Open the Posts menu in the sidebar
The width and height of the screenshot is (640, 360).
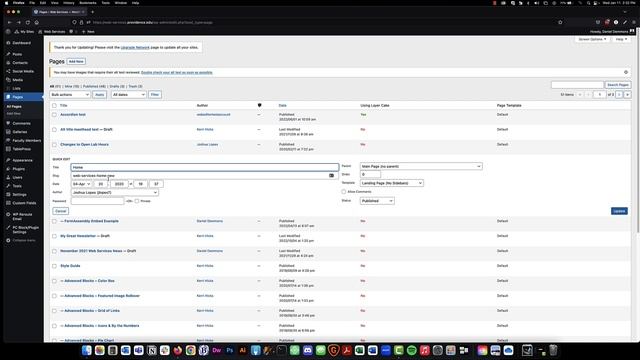pyautogui.click(x=17, y=54)
